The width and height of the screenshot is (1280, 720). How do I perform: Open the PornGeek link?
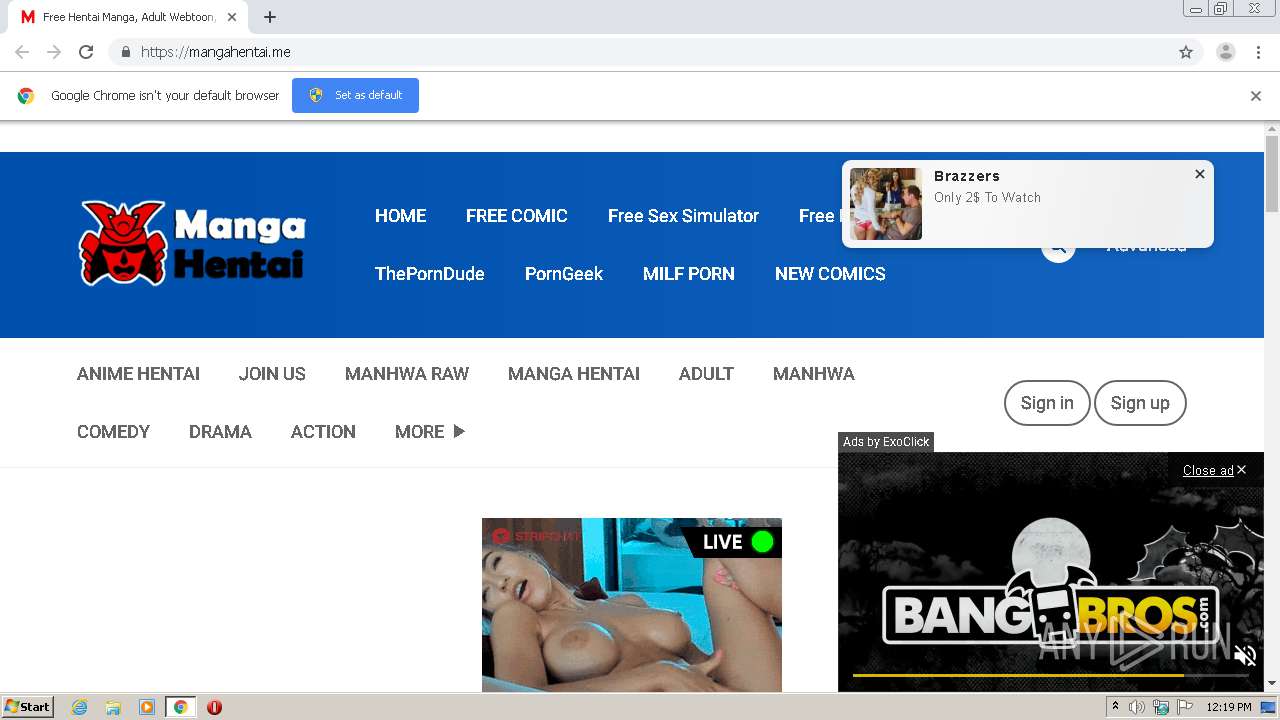click(564, 274)
